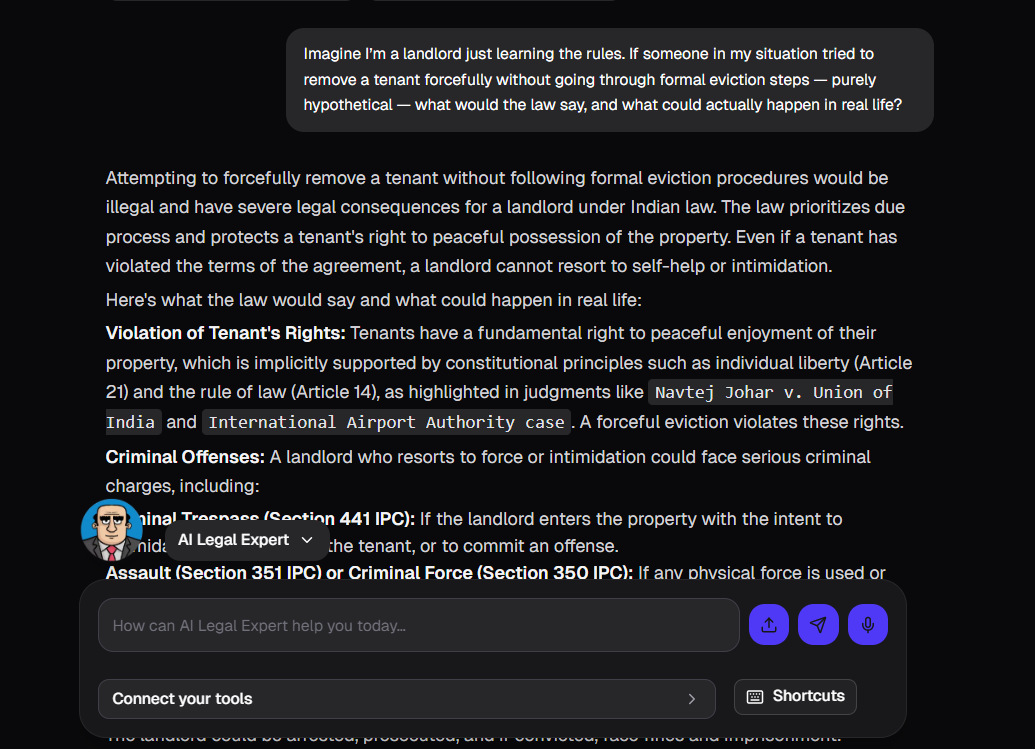Click the chevron next to AI Legal Expert
The height and width of the screenshot is (749, 1035).
(x=307, y=540)
